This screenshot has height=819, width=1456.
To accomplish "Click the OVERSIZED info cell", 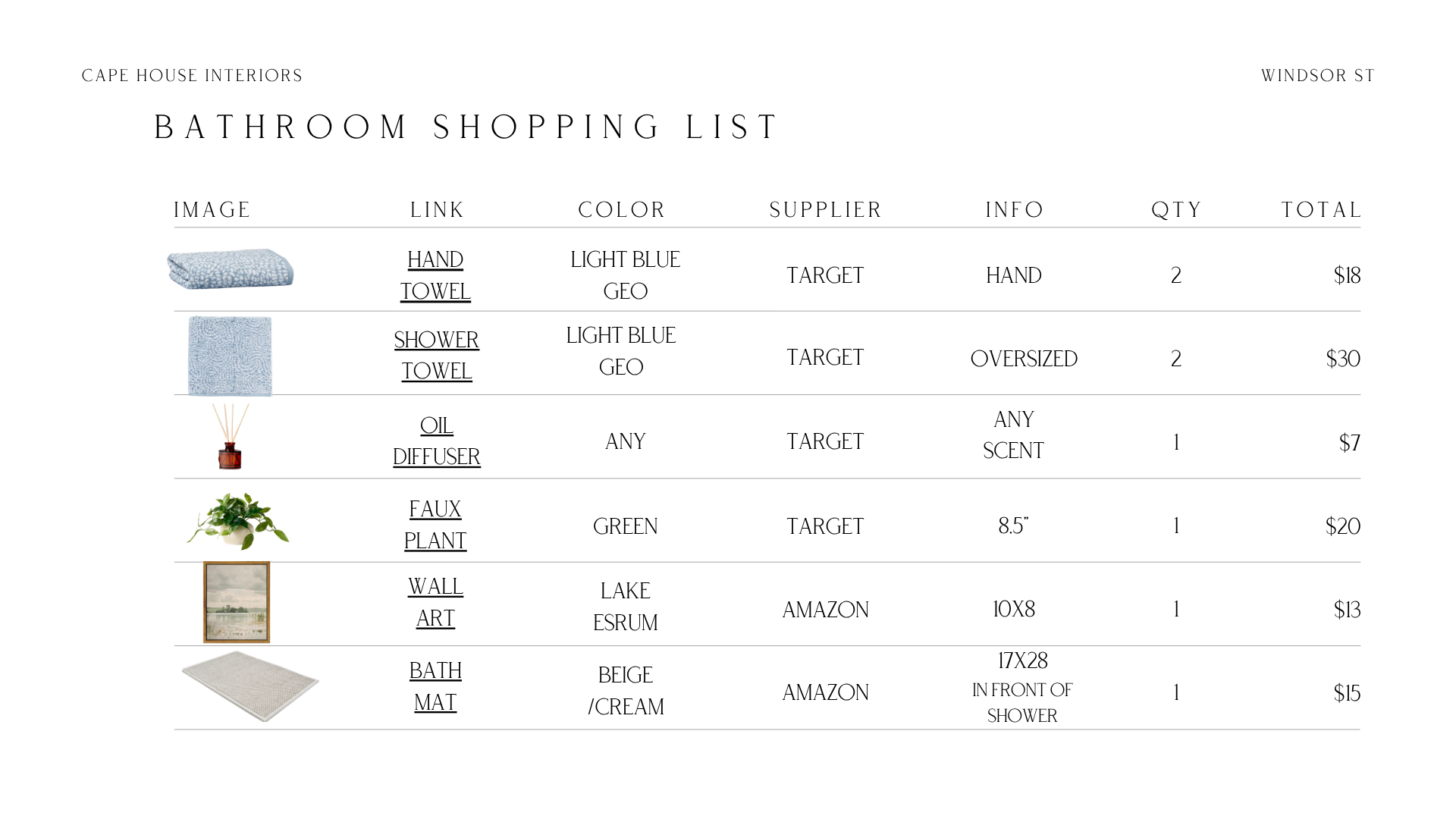I will tap(1024, 359).
